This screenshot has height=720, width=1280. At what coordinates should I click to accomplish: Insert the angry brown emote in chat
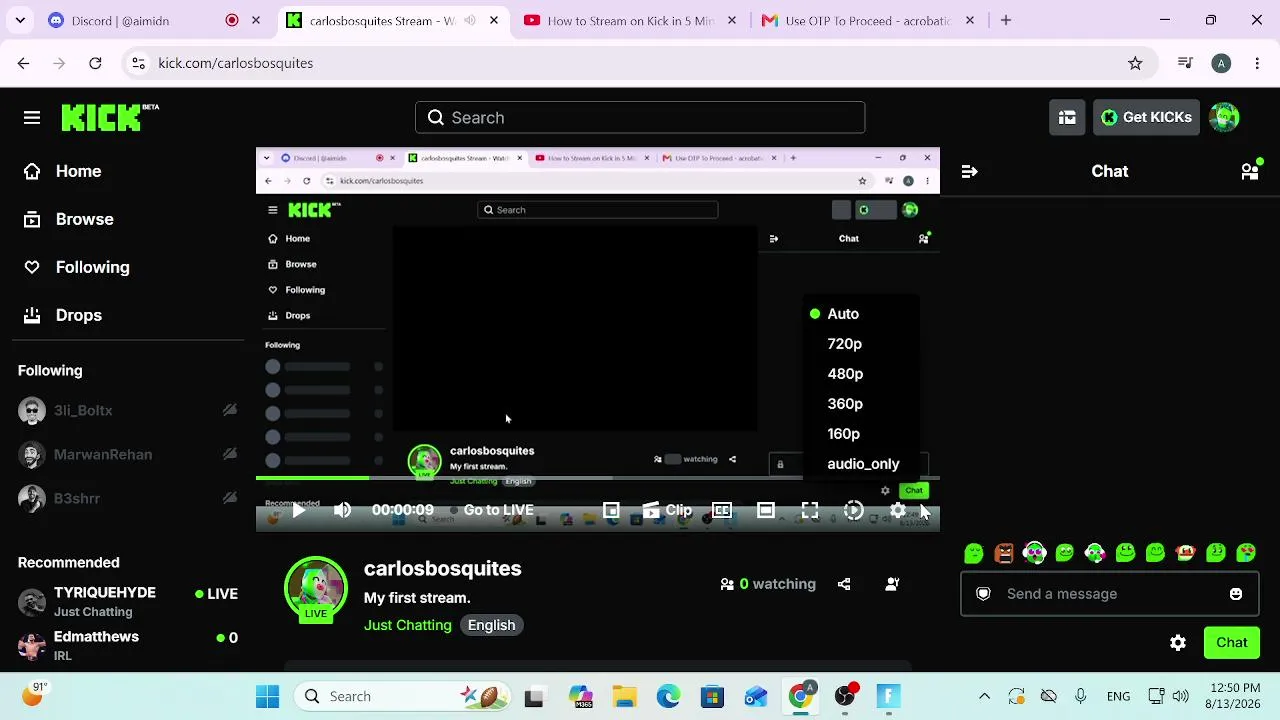coord(1004,553)
